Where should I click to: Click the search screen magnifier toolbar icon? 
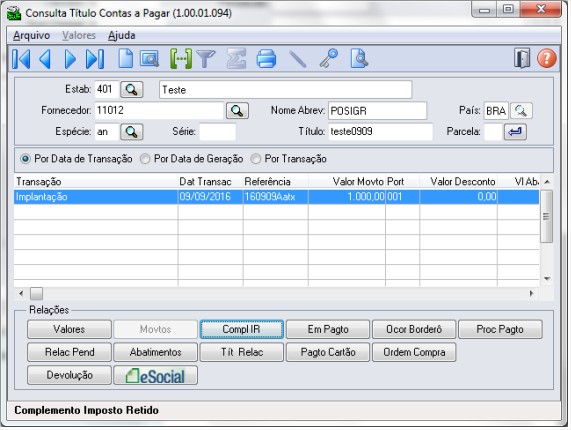pos(150,59)
